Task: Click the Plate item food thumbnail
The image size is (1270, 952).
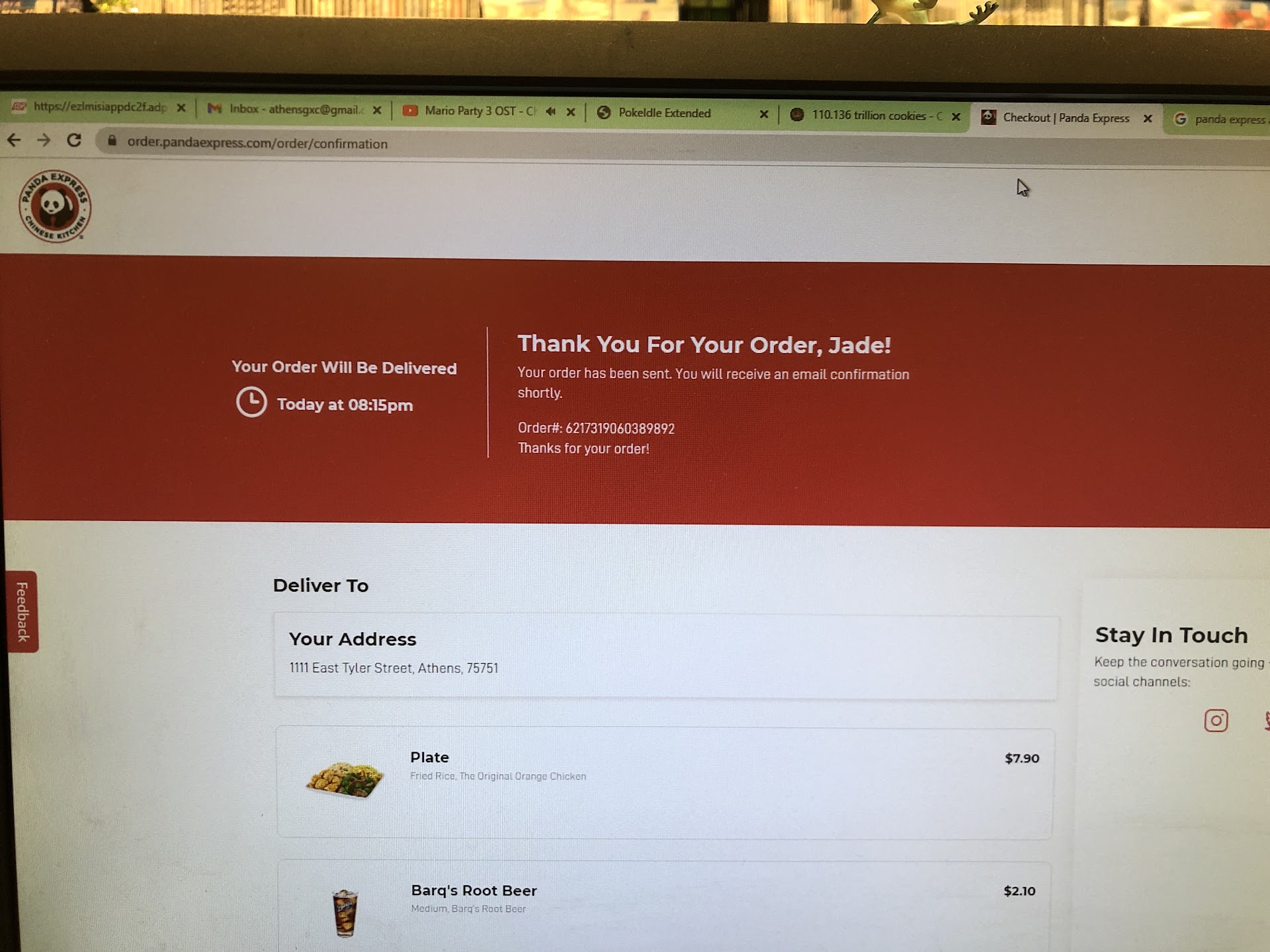Action: coord(345,781)
